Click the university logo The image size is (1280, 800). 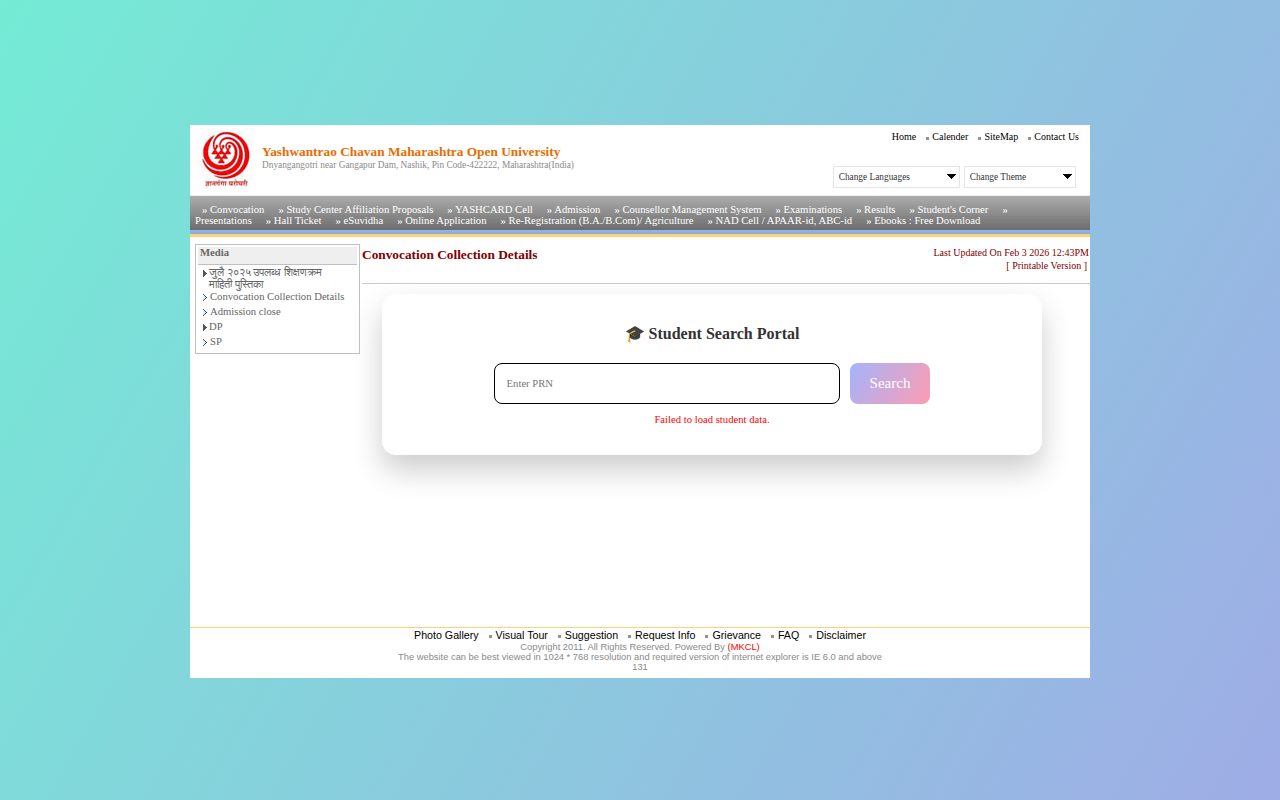226,159
